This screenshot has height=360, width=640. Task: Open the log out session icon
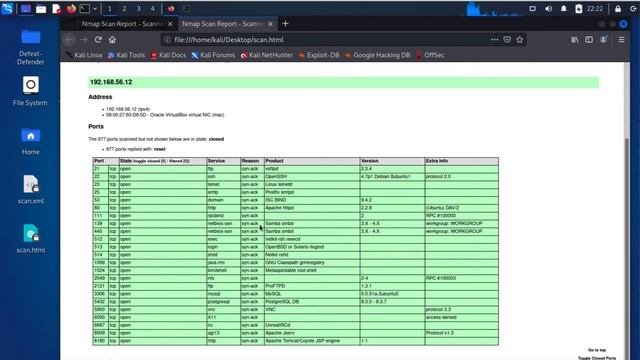pyautogui.click(x=633, y=9)
